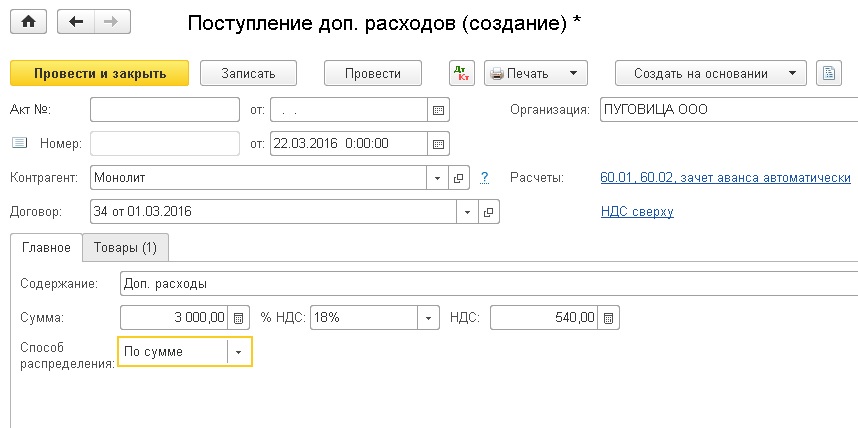Open Способ распределения dropdown
The width and height of the screenshot is (858, 428).
tap(239, 352)
